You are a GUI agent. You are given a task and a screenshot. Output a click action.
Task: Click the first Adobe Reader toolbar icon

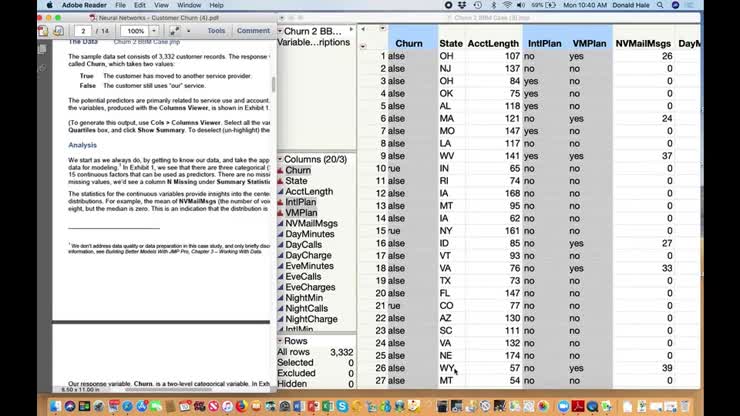click(43, 31)
